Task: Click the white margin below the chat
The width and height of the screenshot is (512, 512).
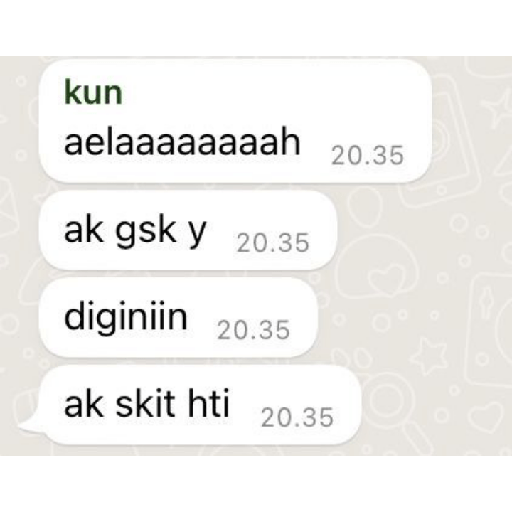Action: pyautogui.click(x=256, y=483)
